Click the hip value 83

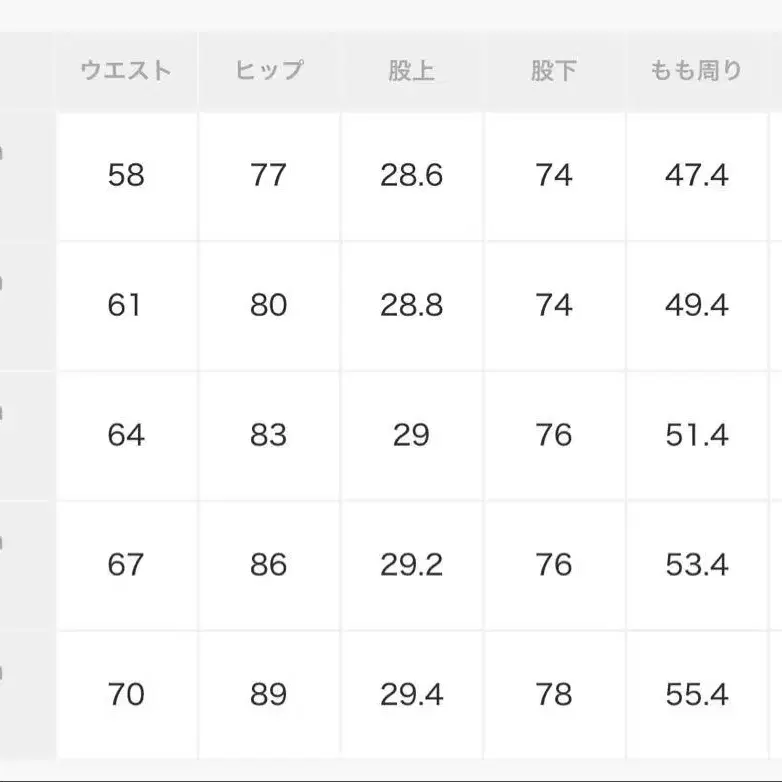pyautogui.click(x=269, y=435)
